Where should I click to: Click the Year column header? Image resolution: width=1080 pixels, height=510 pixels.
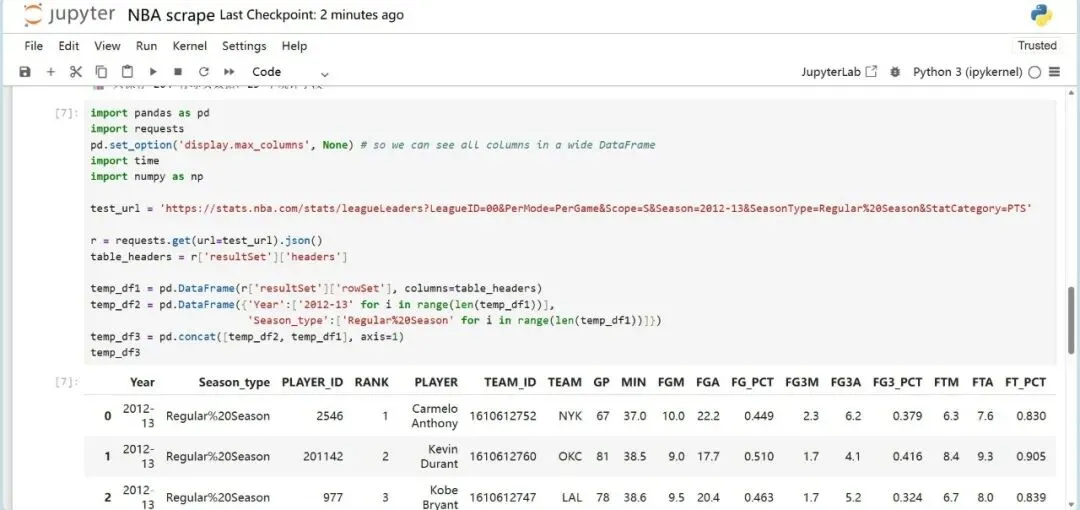coord(142,382)
